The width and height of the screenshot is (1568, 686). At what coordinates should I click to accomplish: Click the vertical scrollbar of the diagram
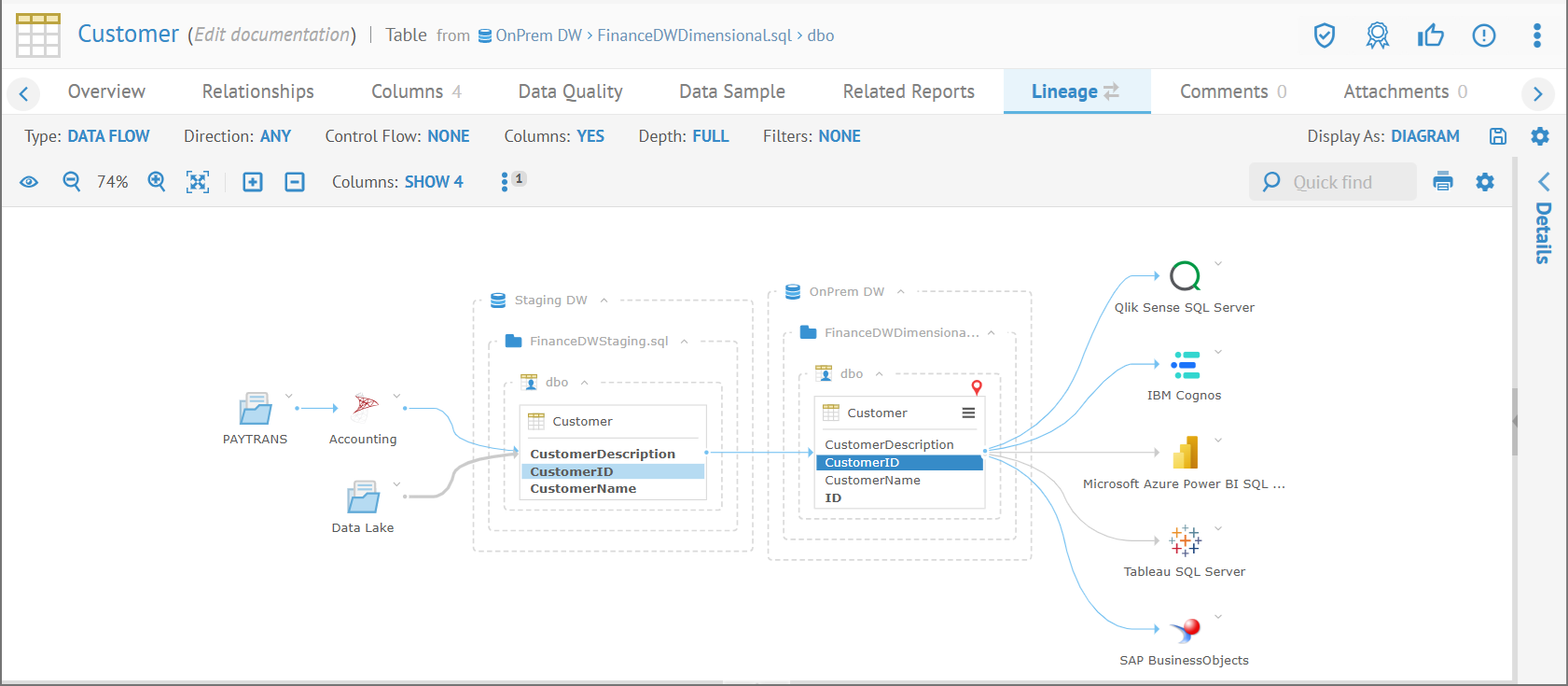pos(1515,420)
